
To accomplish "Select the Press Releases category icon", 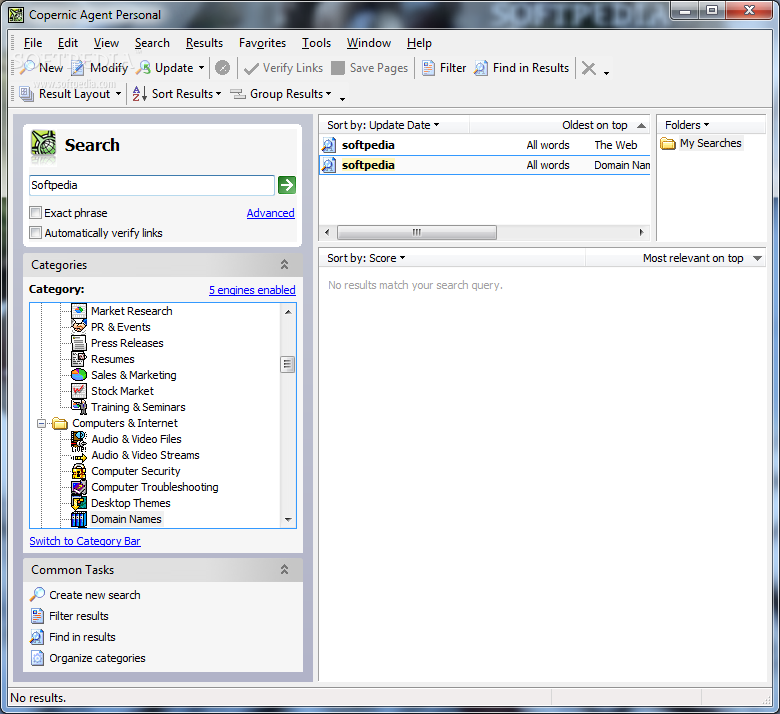I will tap(79, 343).
